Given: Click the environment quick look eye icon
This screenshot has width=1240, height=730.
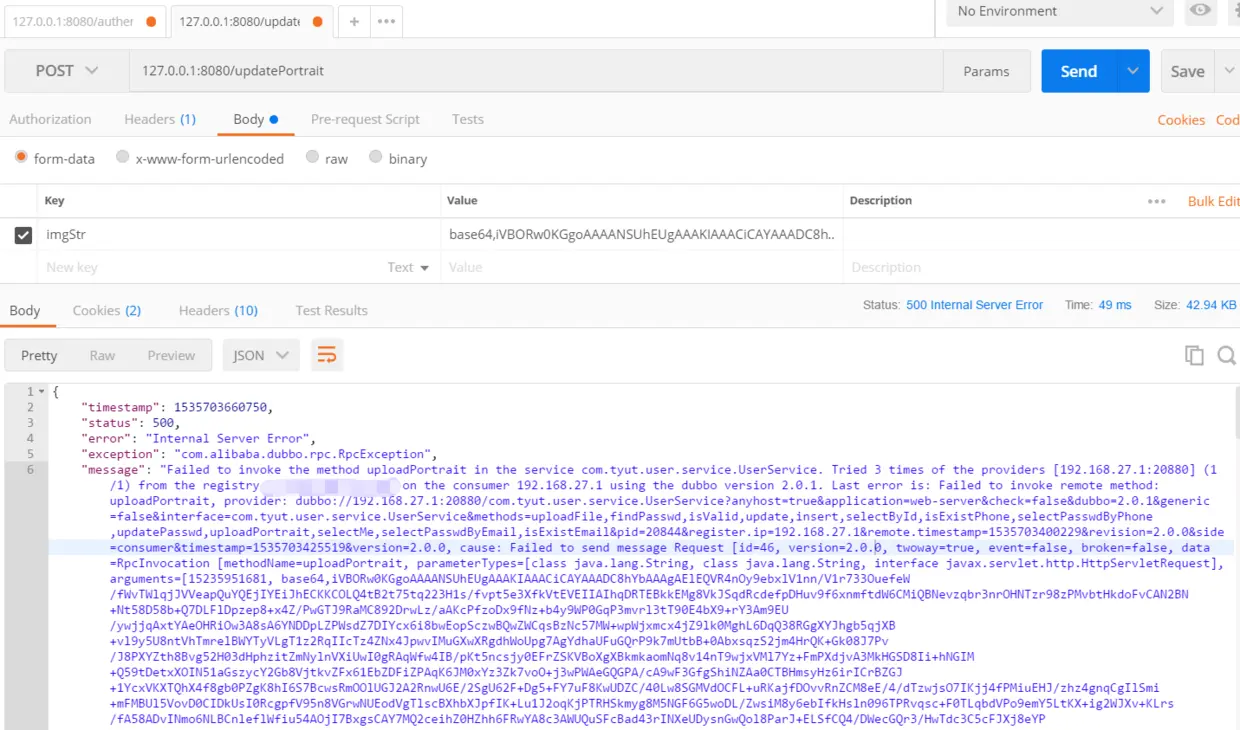Looking at the screenshot, I should click(1200, 11).
